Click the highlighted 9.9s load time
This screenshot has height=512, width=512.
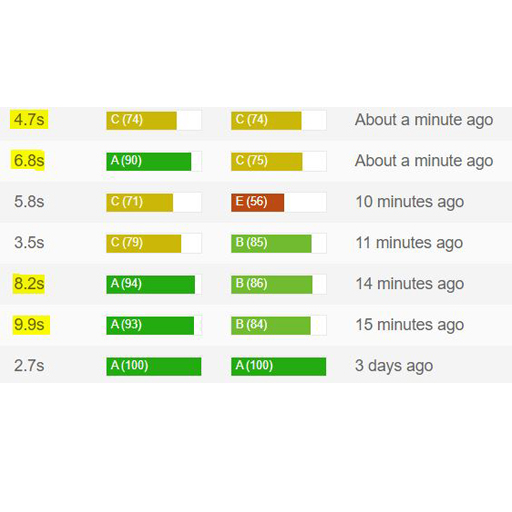pos(31,325)
